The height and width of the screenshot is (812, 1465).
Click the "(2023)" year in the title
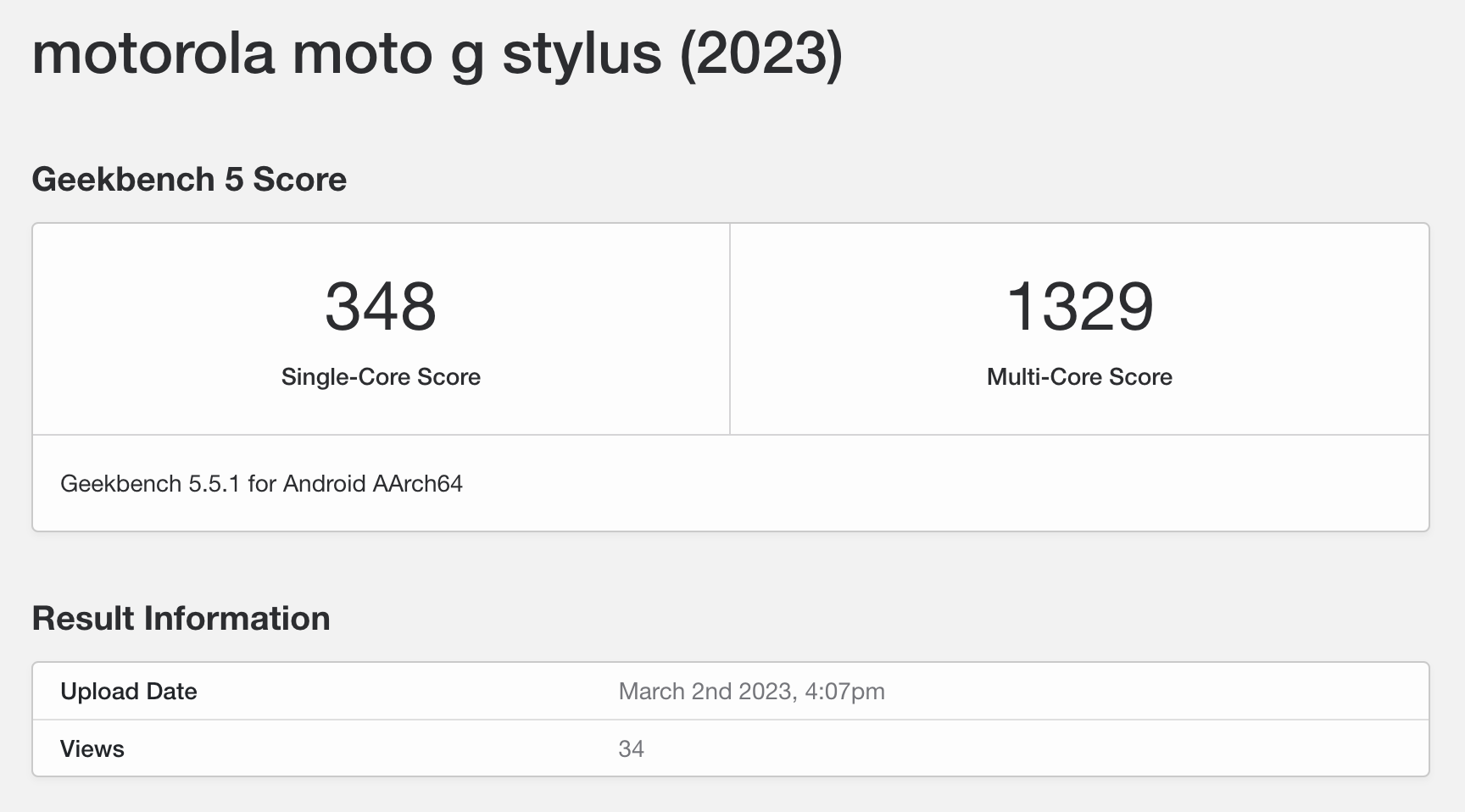coord(761,53)
